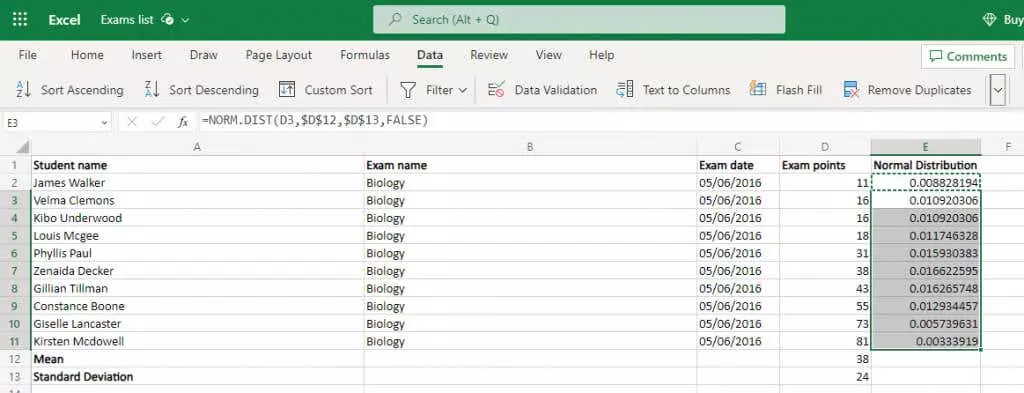
Task: Select row 1 header
Action: pyautogui.click(x=15, y=165)
